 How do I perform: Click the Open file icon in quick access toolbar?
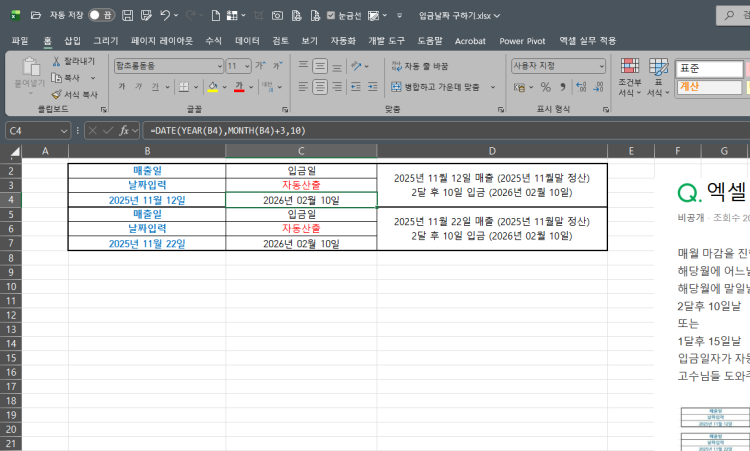(35, 15)
